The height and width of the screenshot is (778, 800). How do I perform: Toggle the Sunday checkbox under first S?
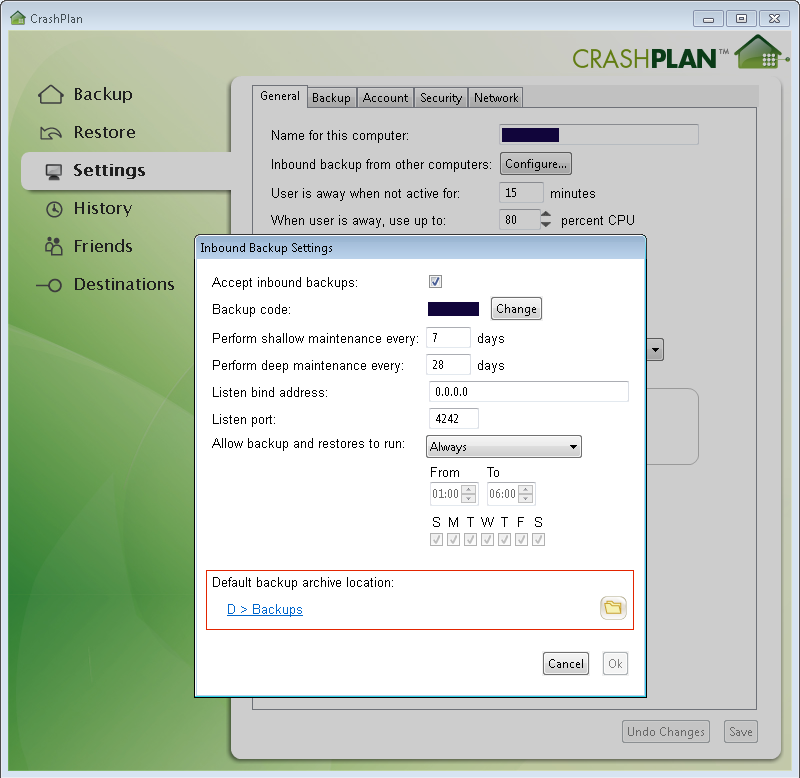(436, 539)
